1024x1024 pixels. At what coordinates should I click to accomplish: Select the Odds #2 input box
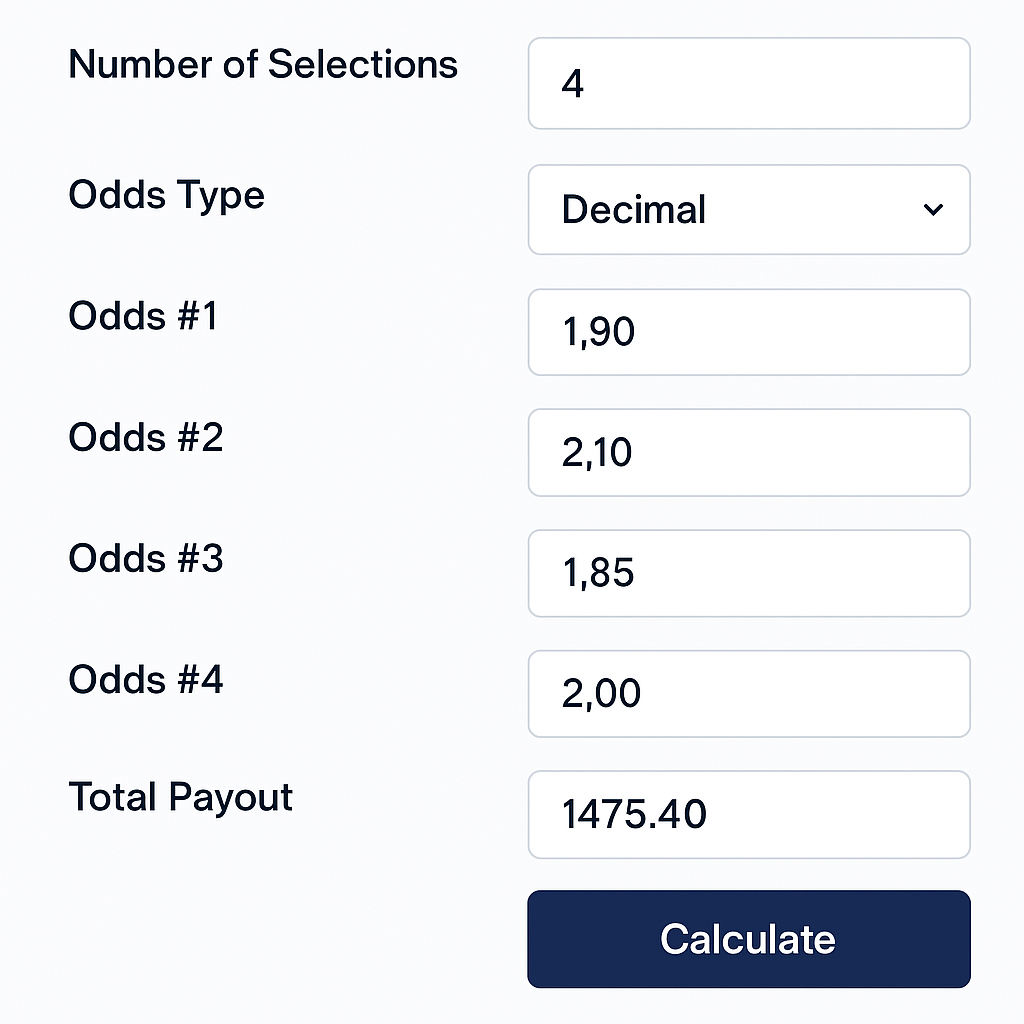pos(748,453)
